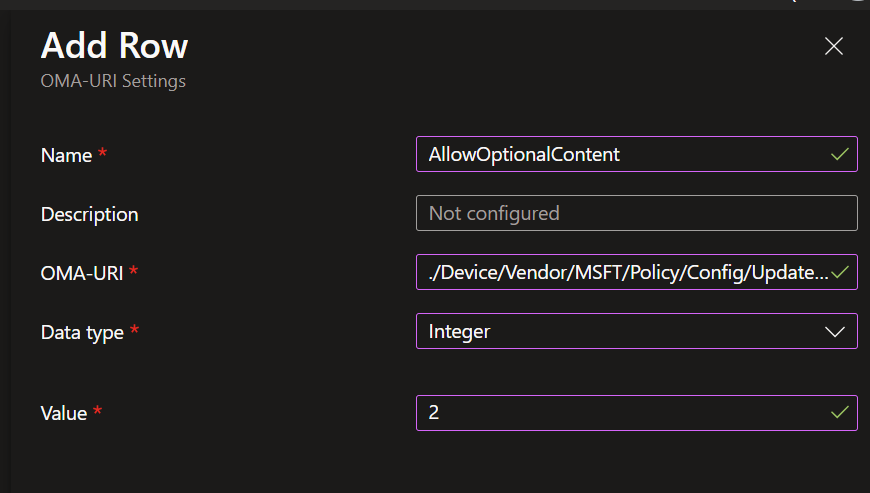Click the Add Row heading
Image resolution: width=870 pixels, height=493 pixels.
(113, 46)
